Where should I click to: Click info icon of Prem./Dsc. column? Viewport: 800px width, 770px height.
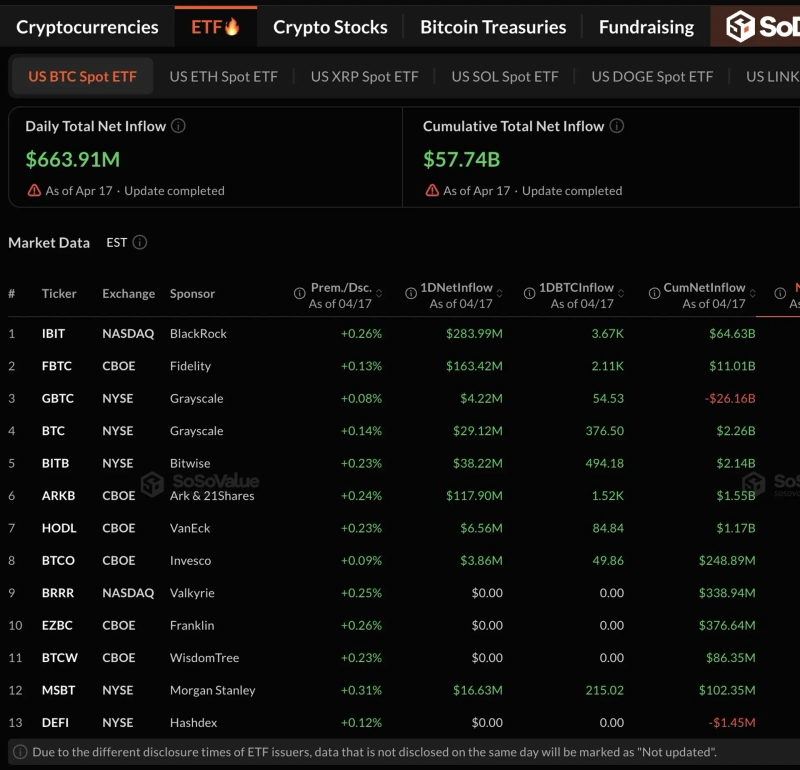(x=299, y=294)
